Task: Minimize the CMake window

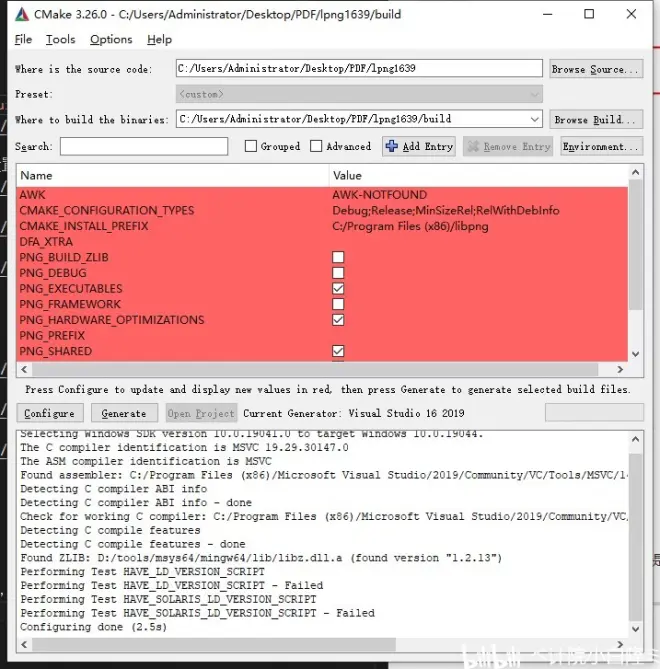Action: click(548, 14)
